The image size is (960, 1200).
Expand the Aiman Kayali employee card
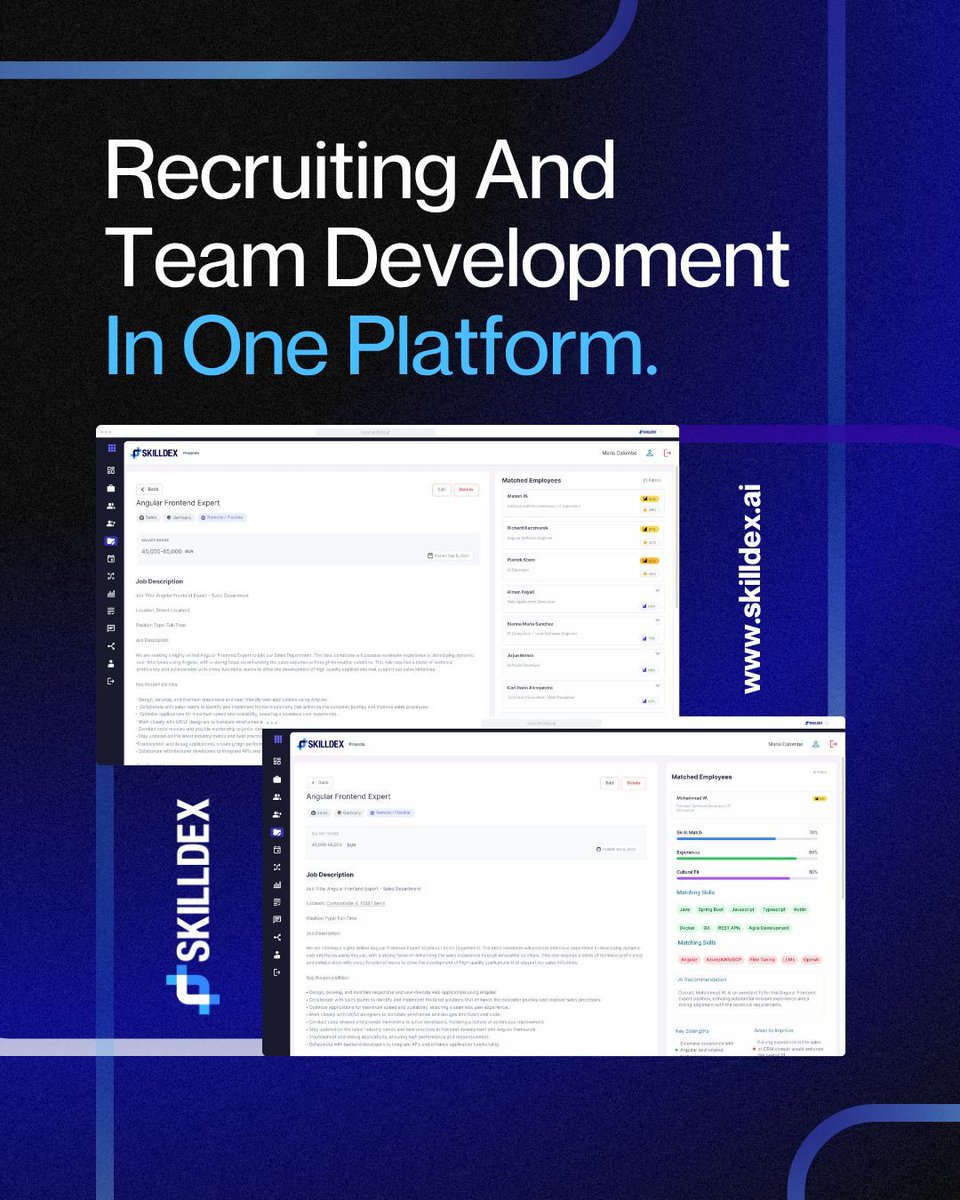pos(657,591)
